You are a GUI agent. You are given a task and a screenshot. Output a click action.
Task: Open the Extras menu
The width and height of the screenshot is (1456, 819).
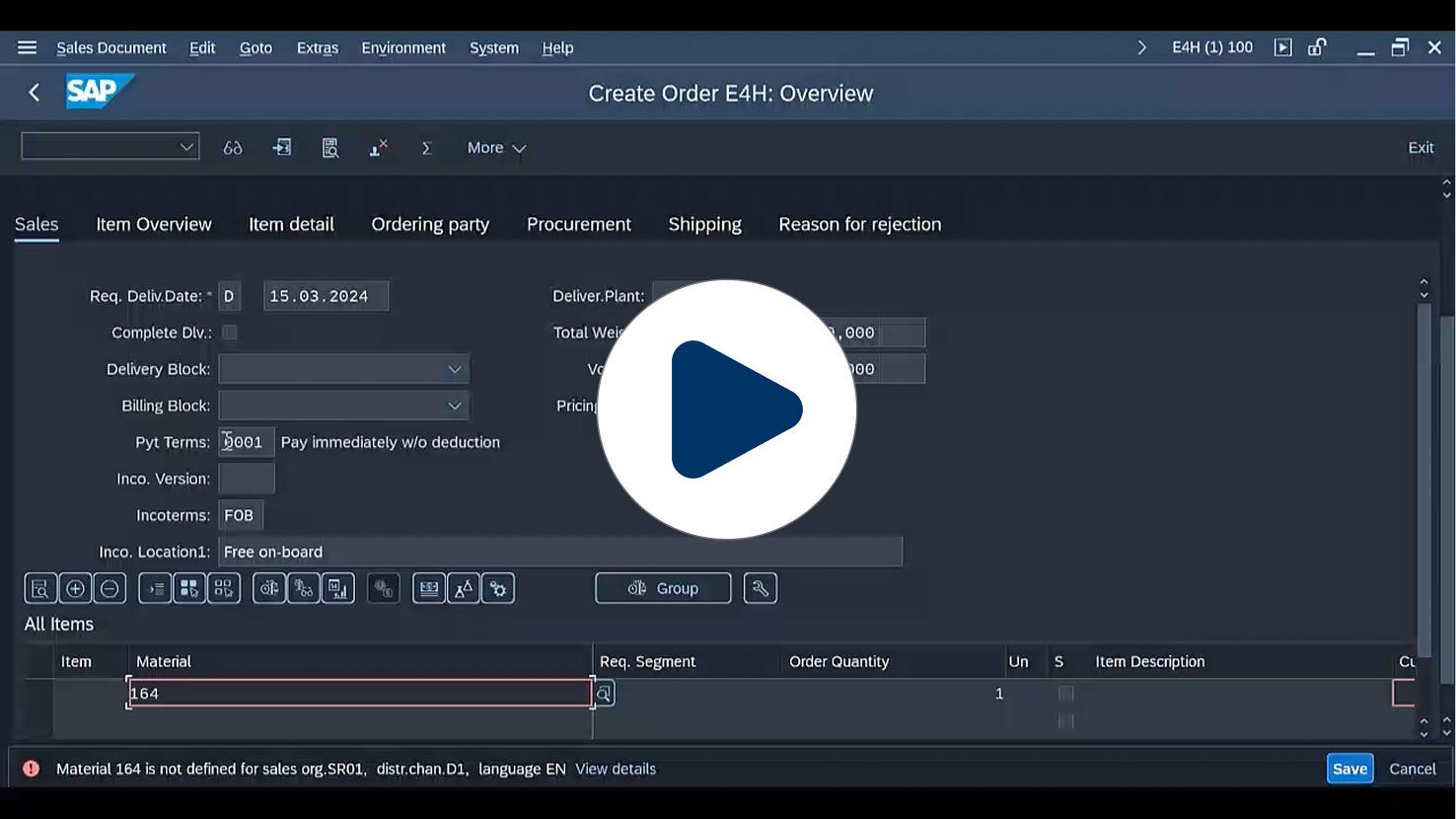point(318,47)
